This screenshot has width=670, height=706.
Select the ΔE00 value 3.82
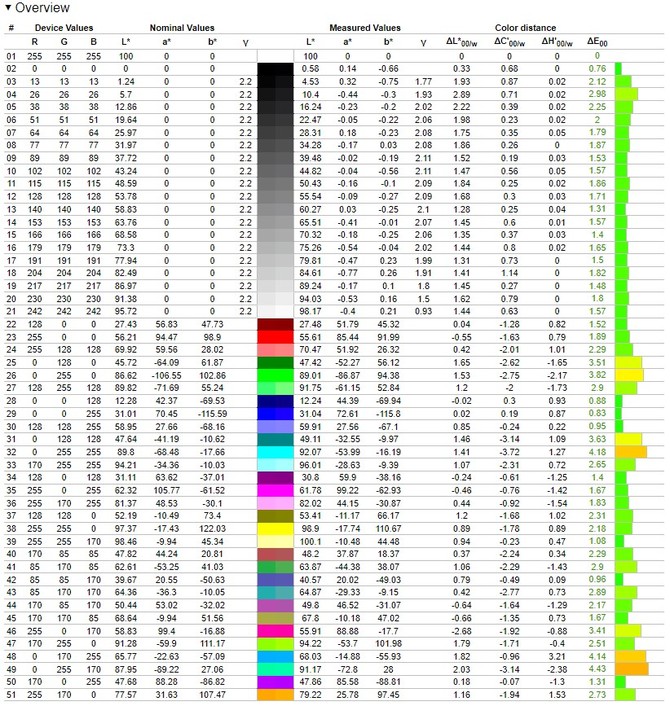point(597,376)
